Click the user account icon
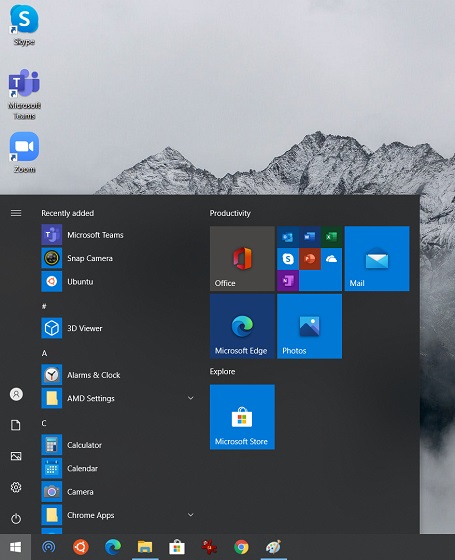This screenshot has height=560, width=455. tap(16, 394)
